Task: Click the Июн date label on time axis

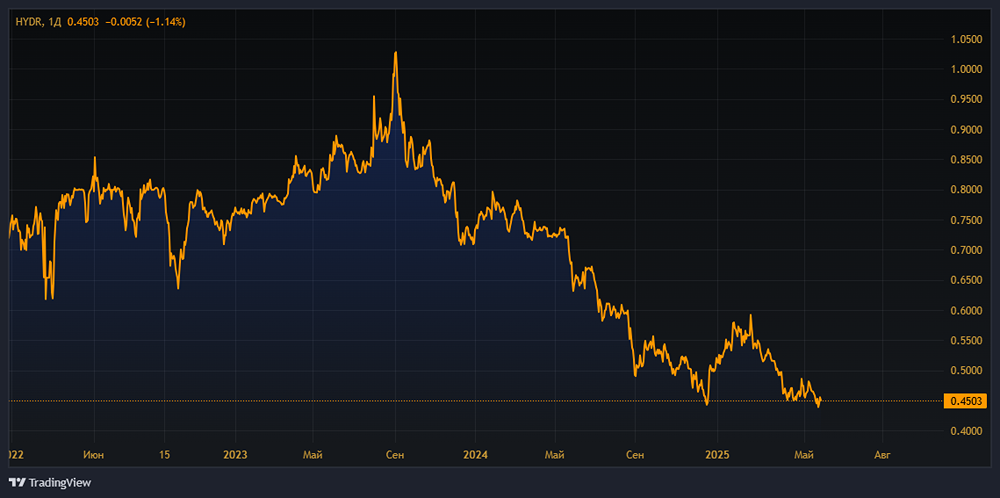Action: click(94, 455)
